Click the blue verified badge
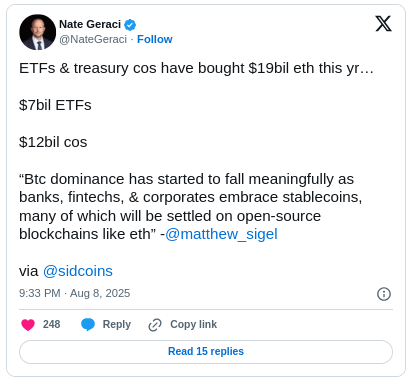Viewport: 411px width, 385px height. (130, 25)
